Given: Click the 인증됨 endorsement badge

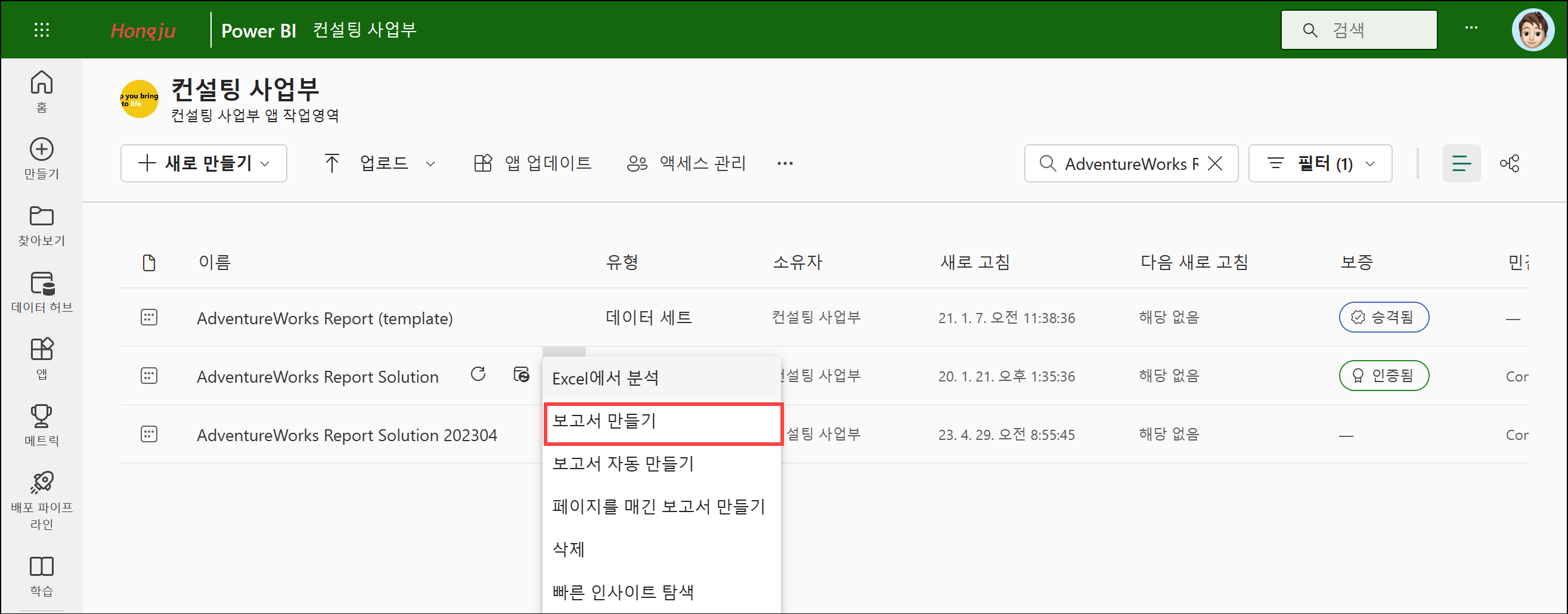Looking at the screenshot, I should tap(1384, 376).
